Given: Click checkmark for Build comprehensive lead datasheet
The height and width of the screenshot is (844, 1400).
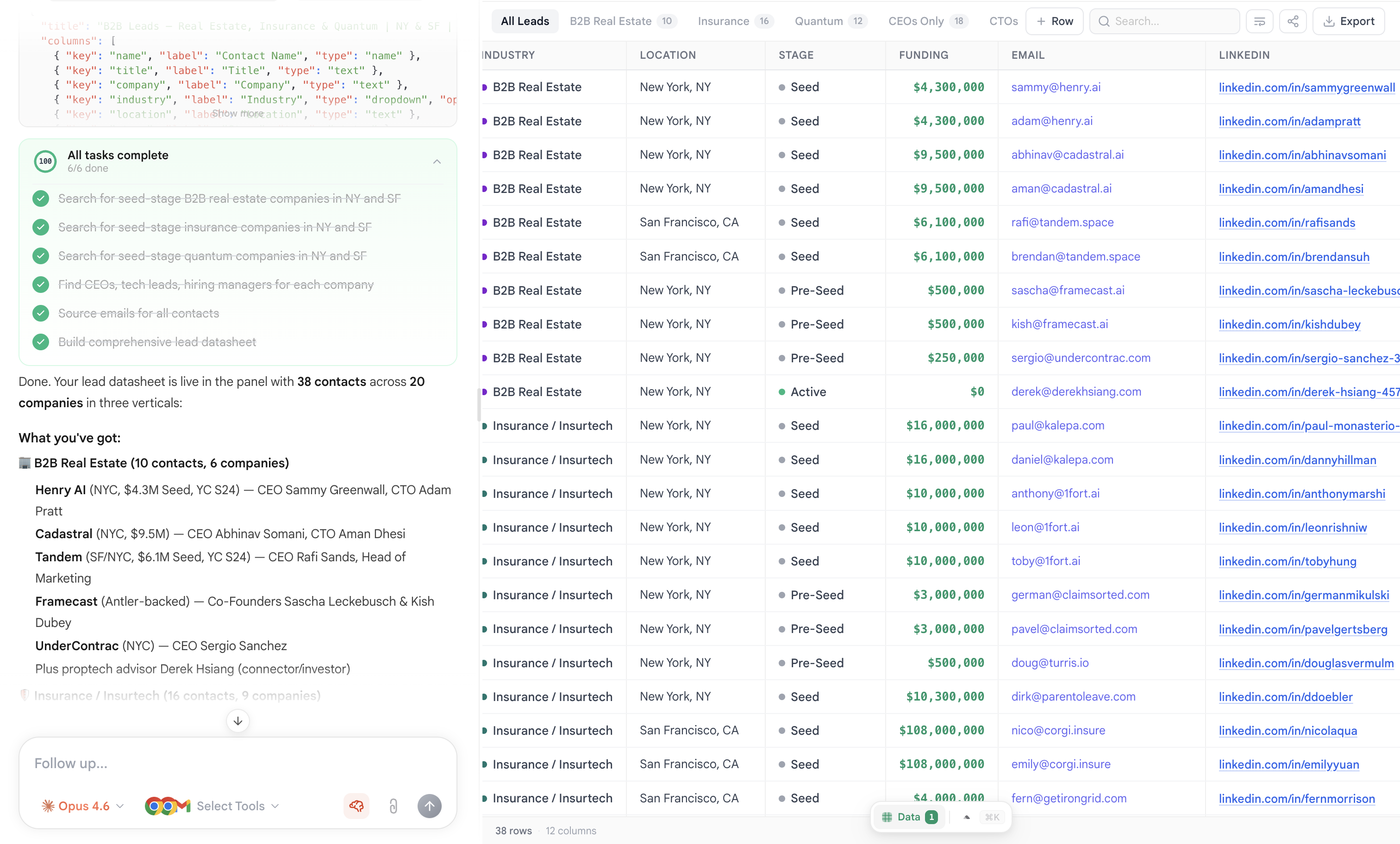Looking at the screenshot, I should point(40,342).
